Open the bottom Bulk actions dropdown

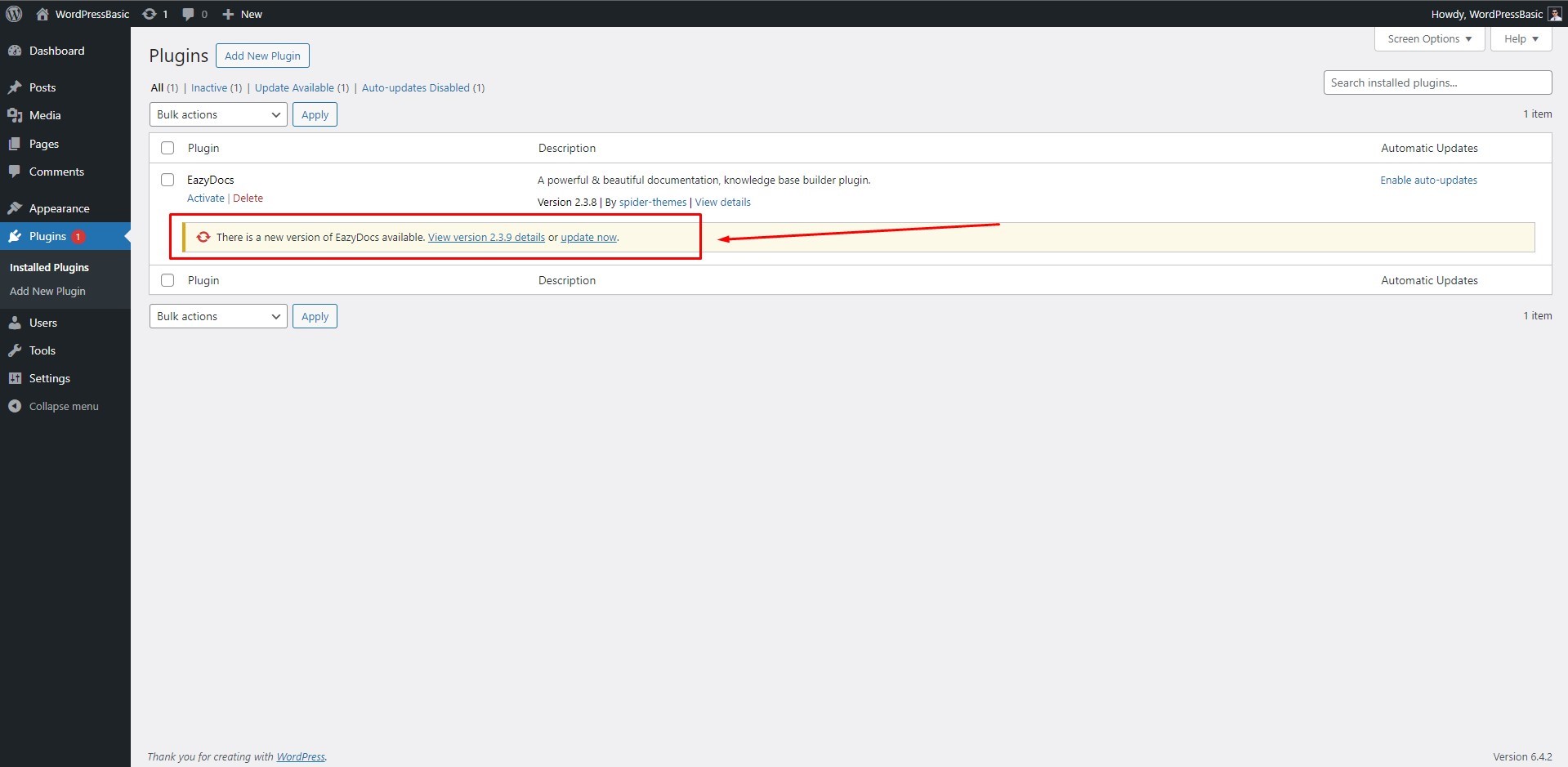coord(218,316)
